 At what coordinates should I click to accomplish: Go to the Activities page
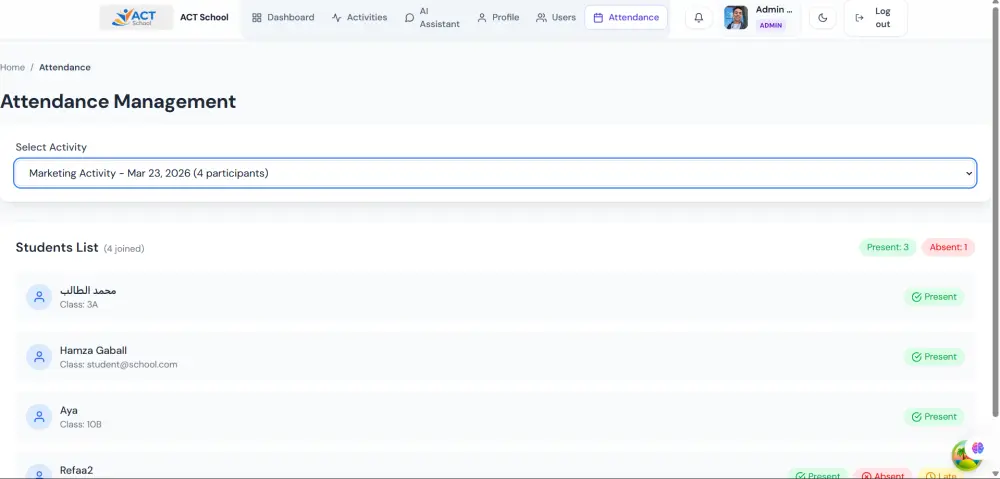tap(359, 18)
